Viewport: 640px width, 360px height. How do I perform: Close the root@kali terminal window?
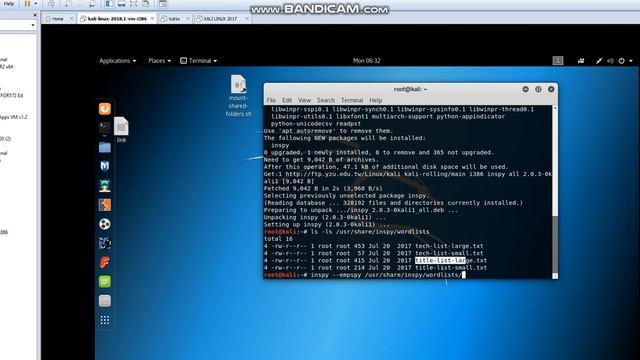(x=551, y=89)
